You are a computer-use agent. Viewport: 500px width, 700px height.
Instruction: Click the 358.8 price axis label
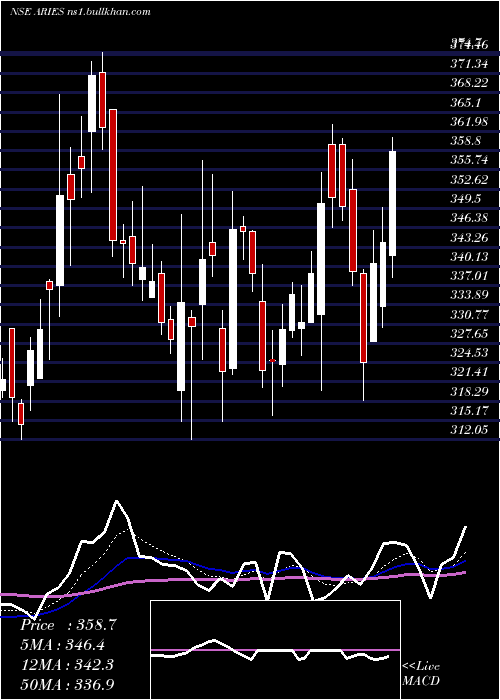coord(466,141)
